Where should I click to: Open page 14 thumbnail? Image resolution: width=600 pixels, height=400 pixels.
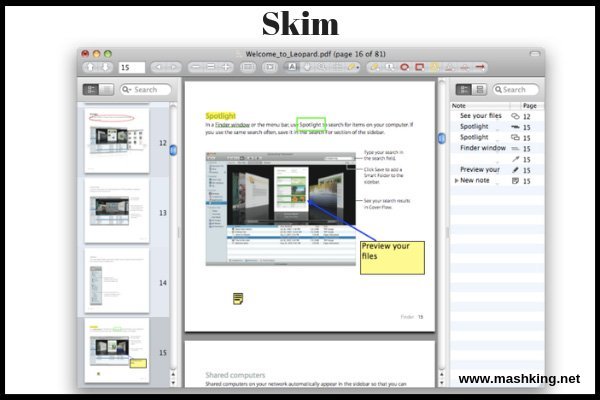tap(117, 281)
